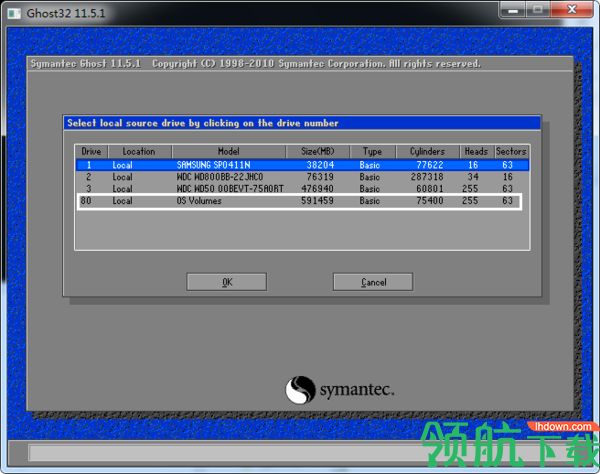The width and height of the screenshot is (600, 474).
Task: Click the Cylinders column header
Action: pos(427,151)
